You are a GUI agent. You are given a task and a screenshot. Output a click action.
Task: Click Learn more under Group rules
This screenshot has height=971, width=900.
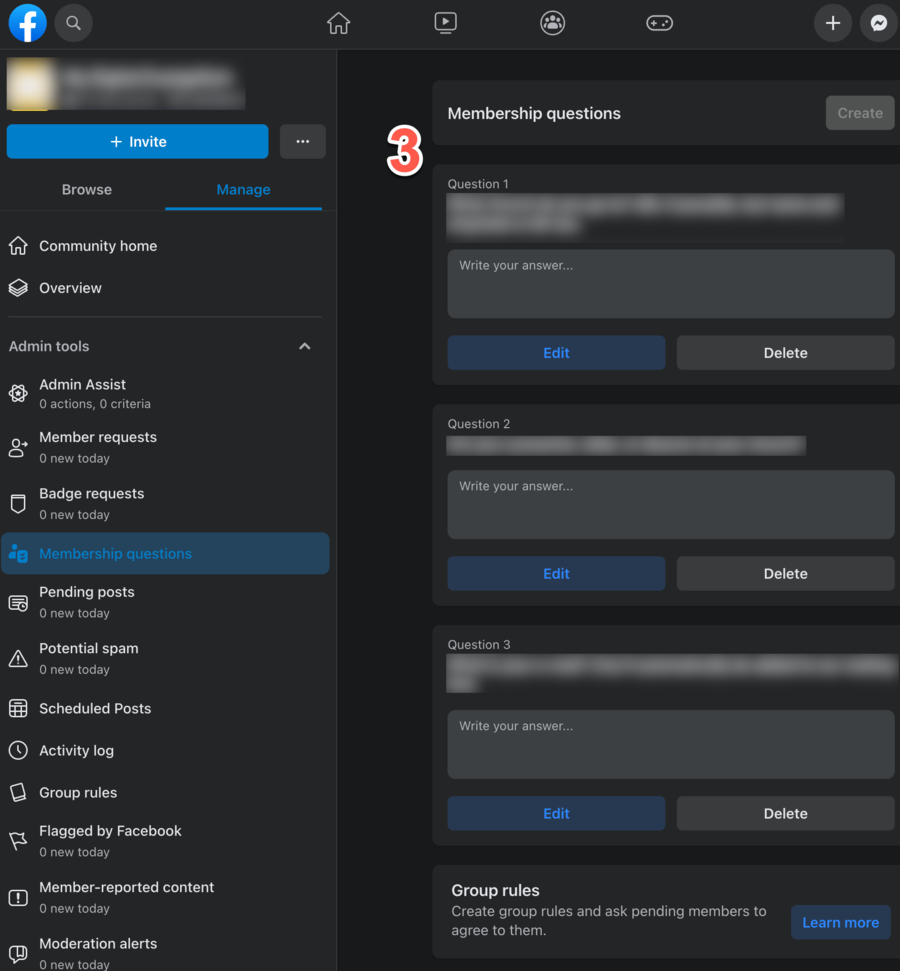point(840,922)
